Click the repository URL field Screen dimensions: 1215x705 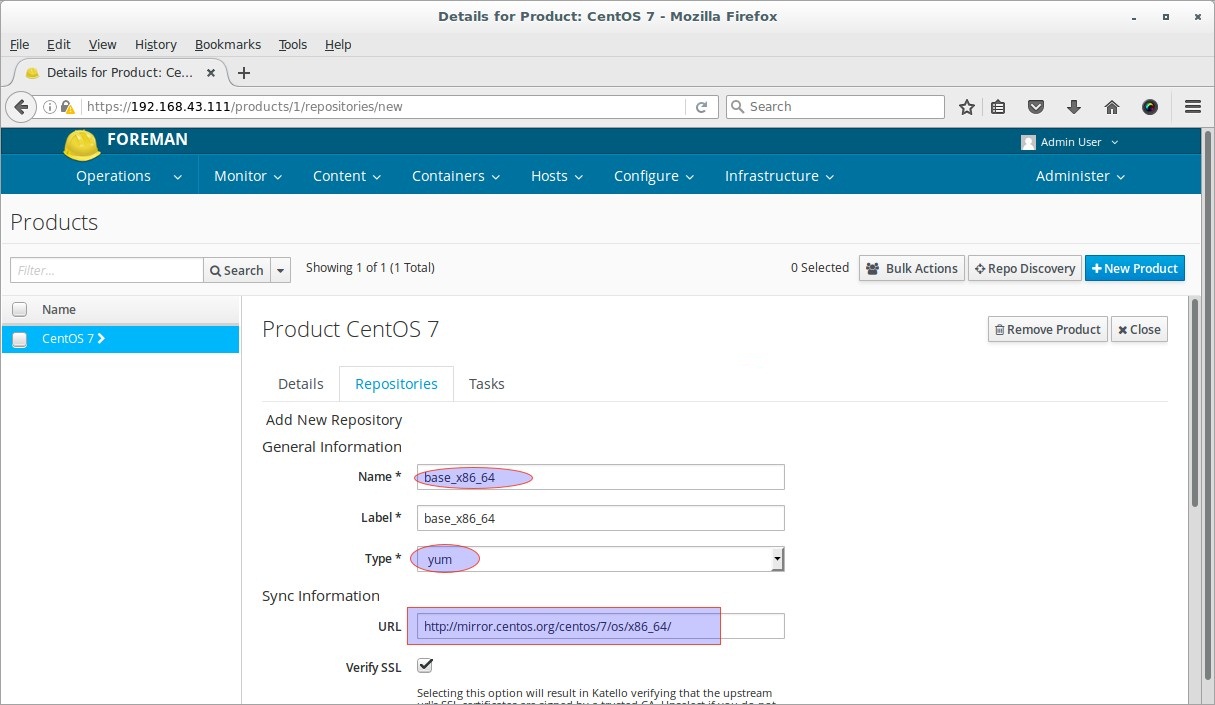[x=600, y=626]
